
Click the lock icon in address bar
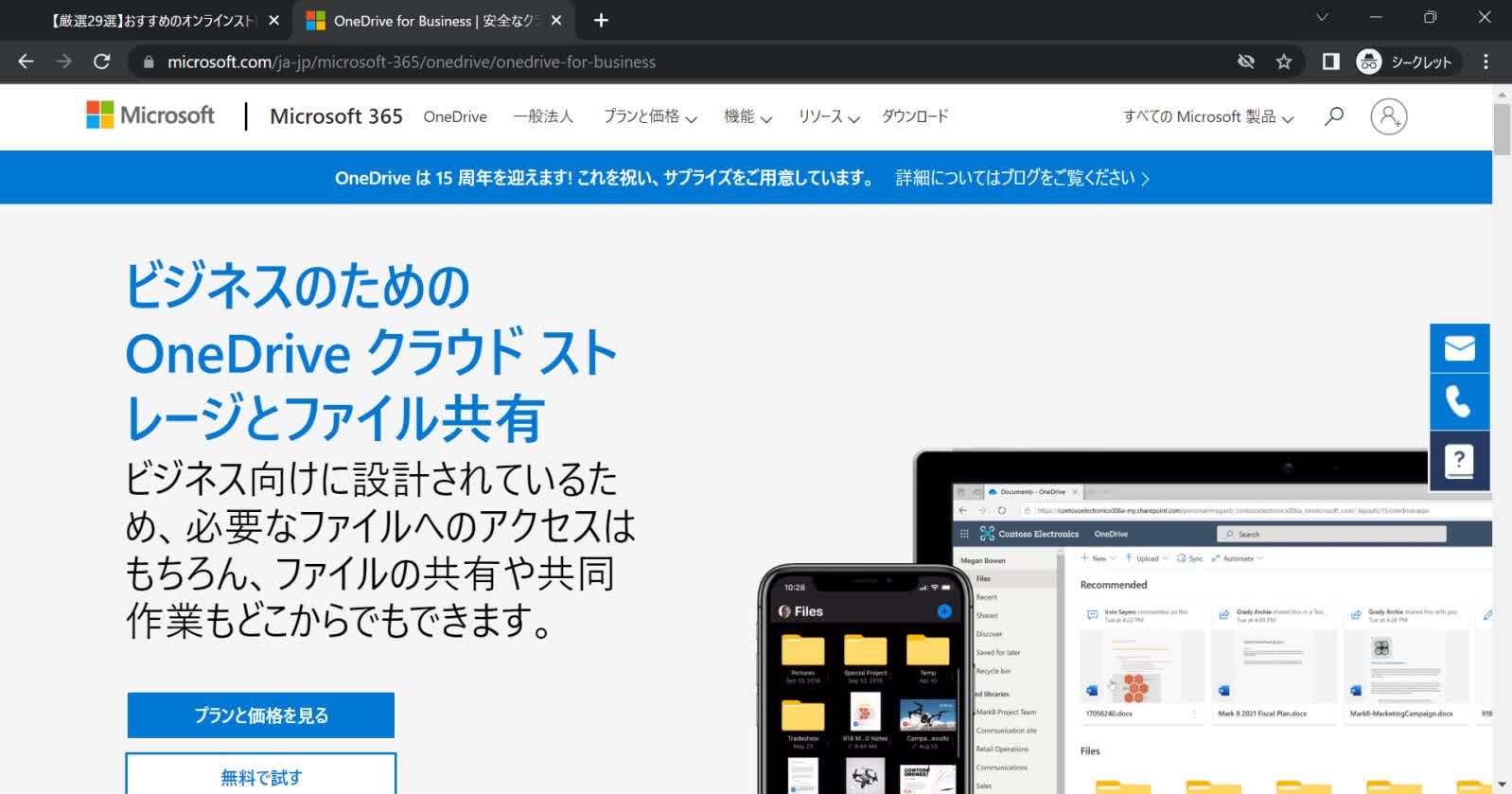click(148, 62)
